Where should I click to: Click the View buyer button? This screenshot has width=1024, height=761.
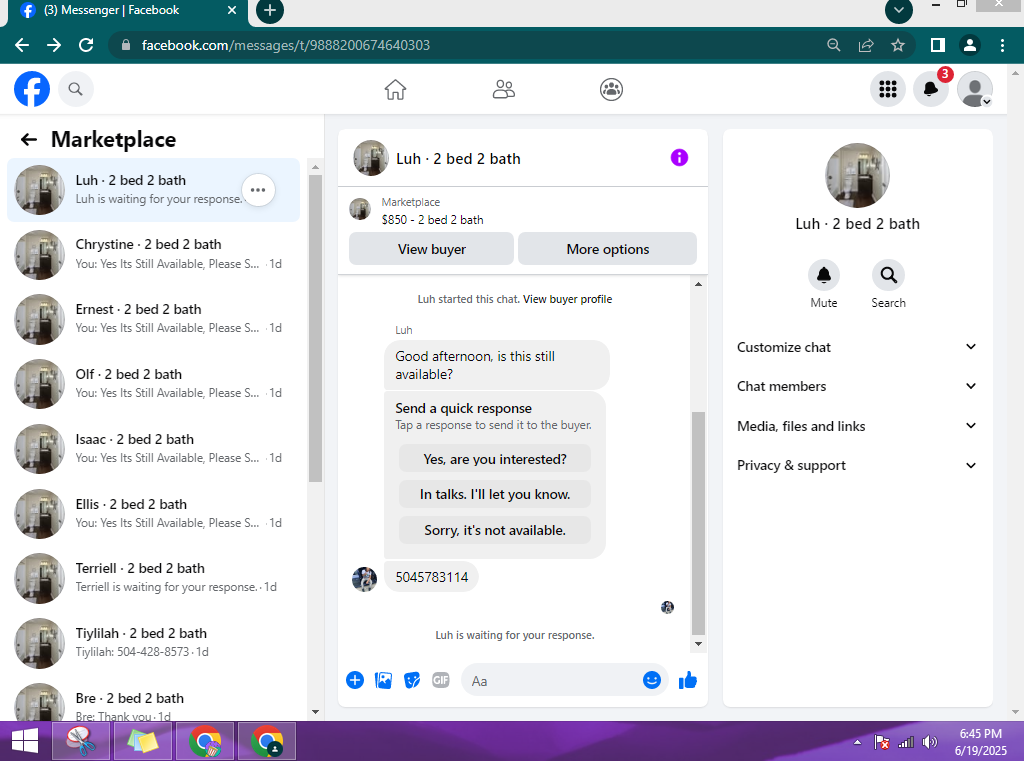[x=431, y=249]
